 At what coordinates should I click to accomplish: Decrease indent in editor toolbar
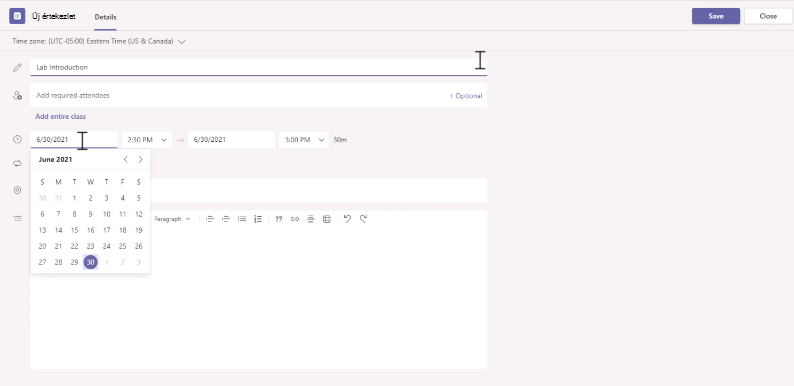[x=210, y=219]
